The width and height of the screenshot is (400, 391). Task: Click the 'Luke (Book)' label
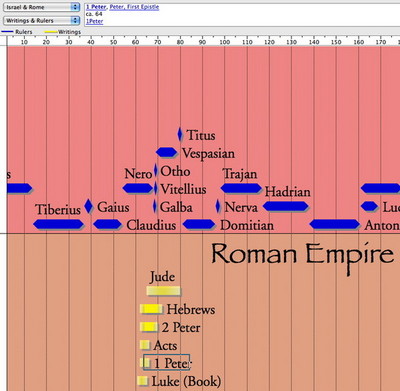pyautogui.click(x=186, y=381)
